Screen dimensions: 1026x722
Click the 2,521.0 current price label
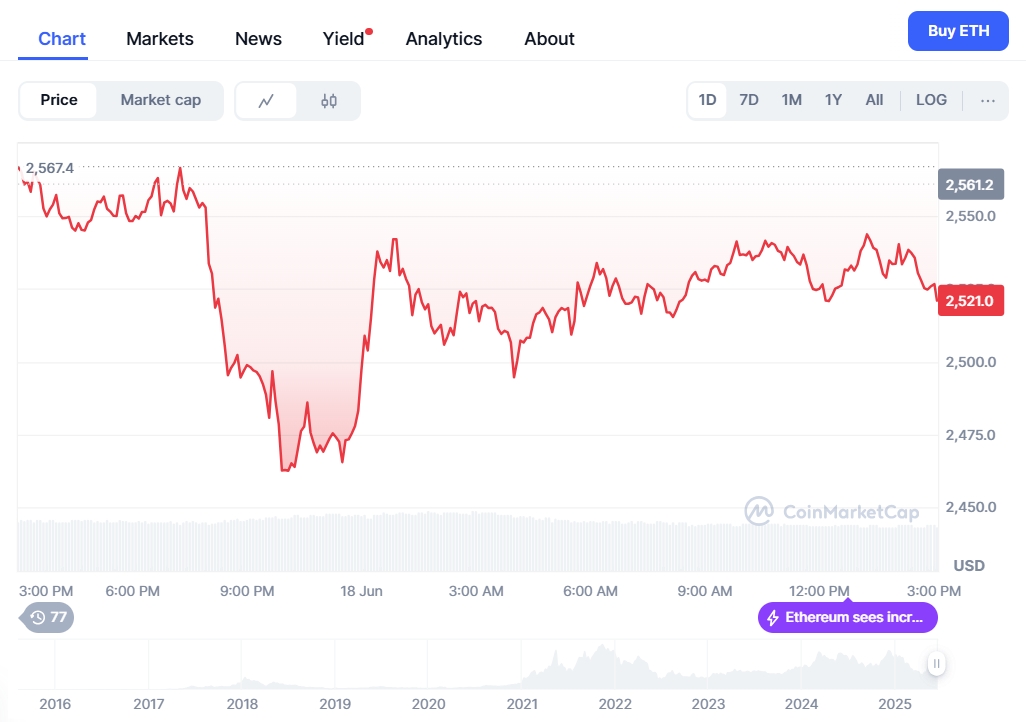coord(970,301)
